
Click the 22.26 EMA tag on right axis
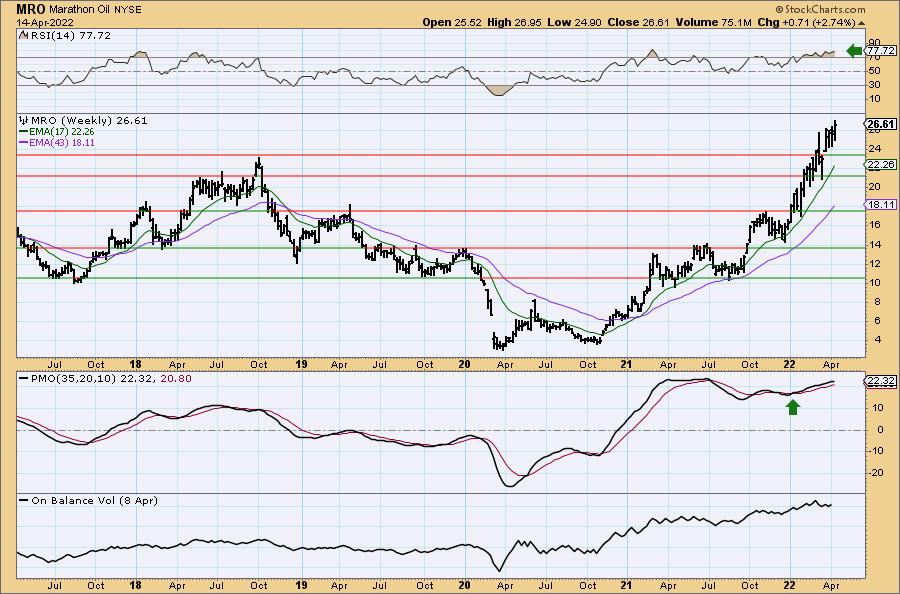click(x=880, y=165)
